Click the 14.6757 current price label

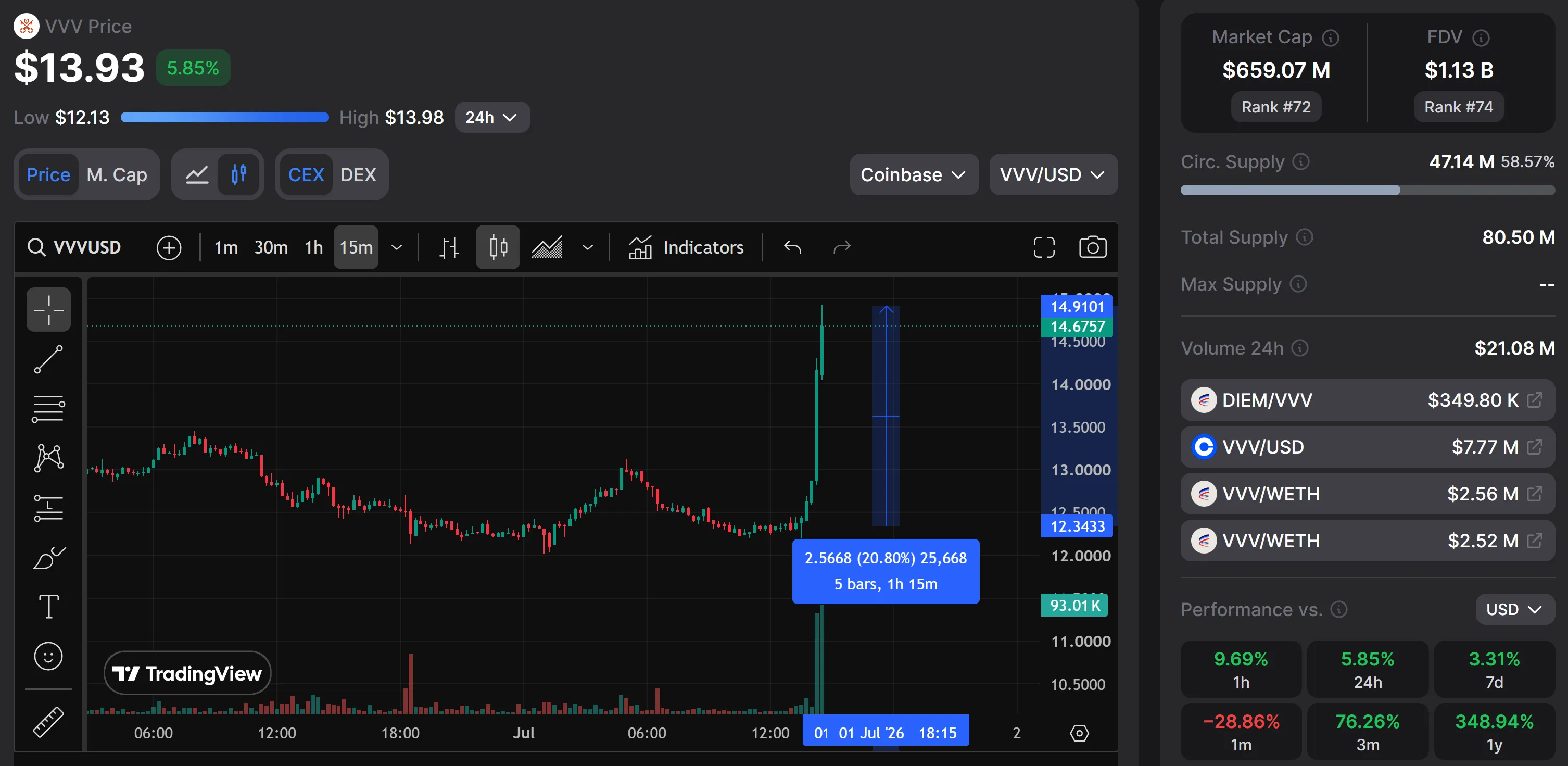1078,327
